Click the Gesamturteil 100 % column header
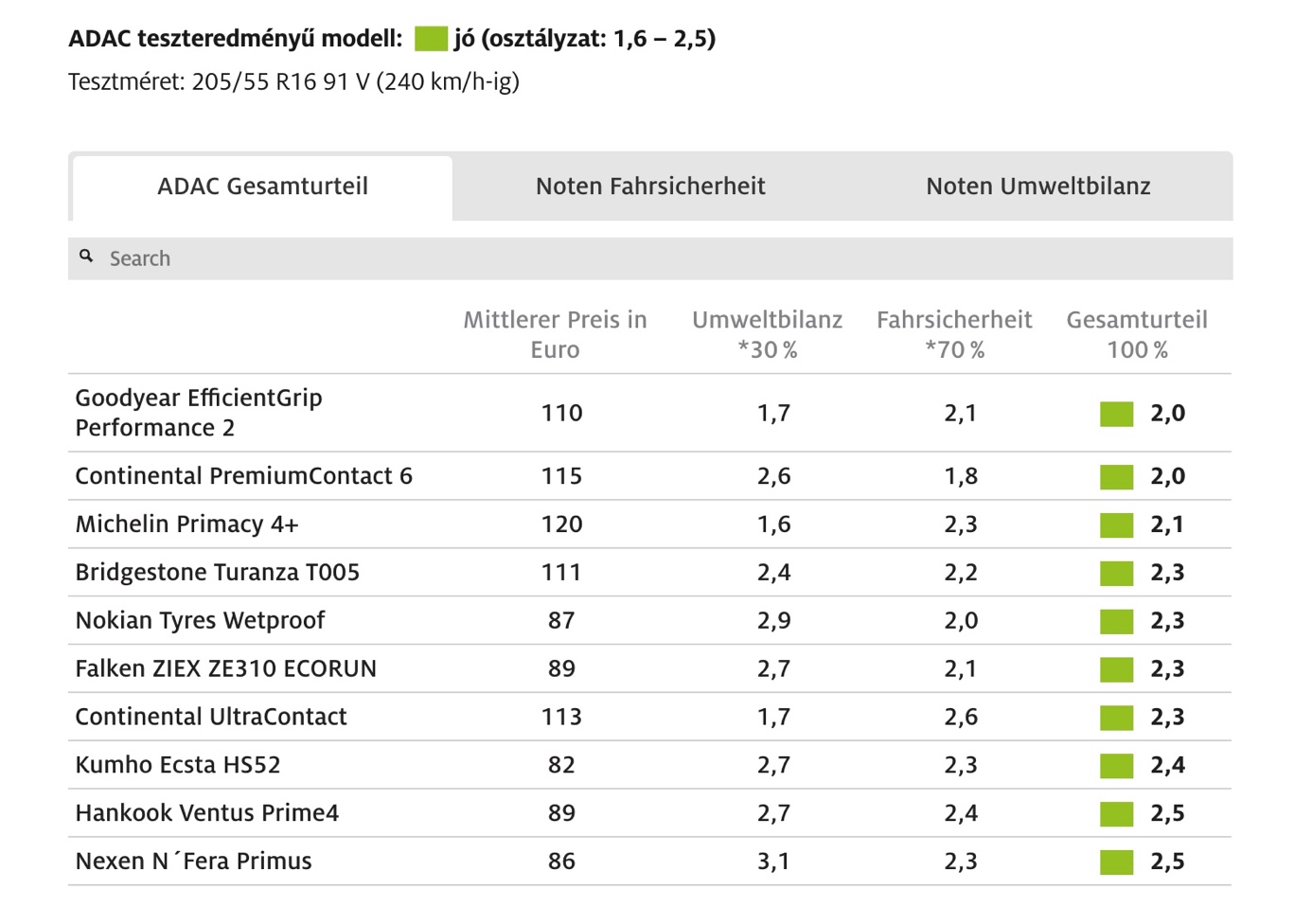 [1136, 334]
